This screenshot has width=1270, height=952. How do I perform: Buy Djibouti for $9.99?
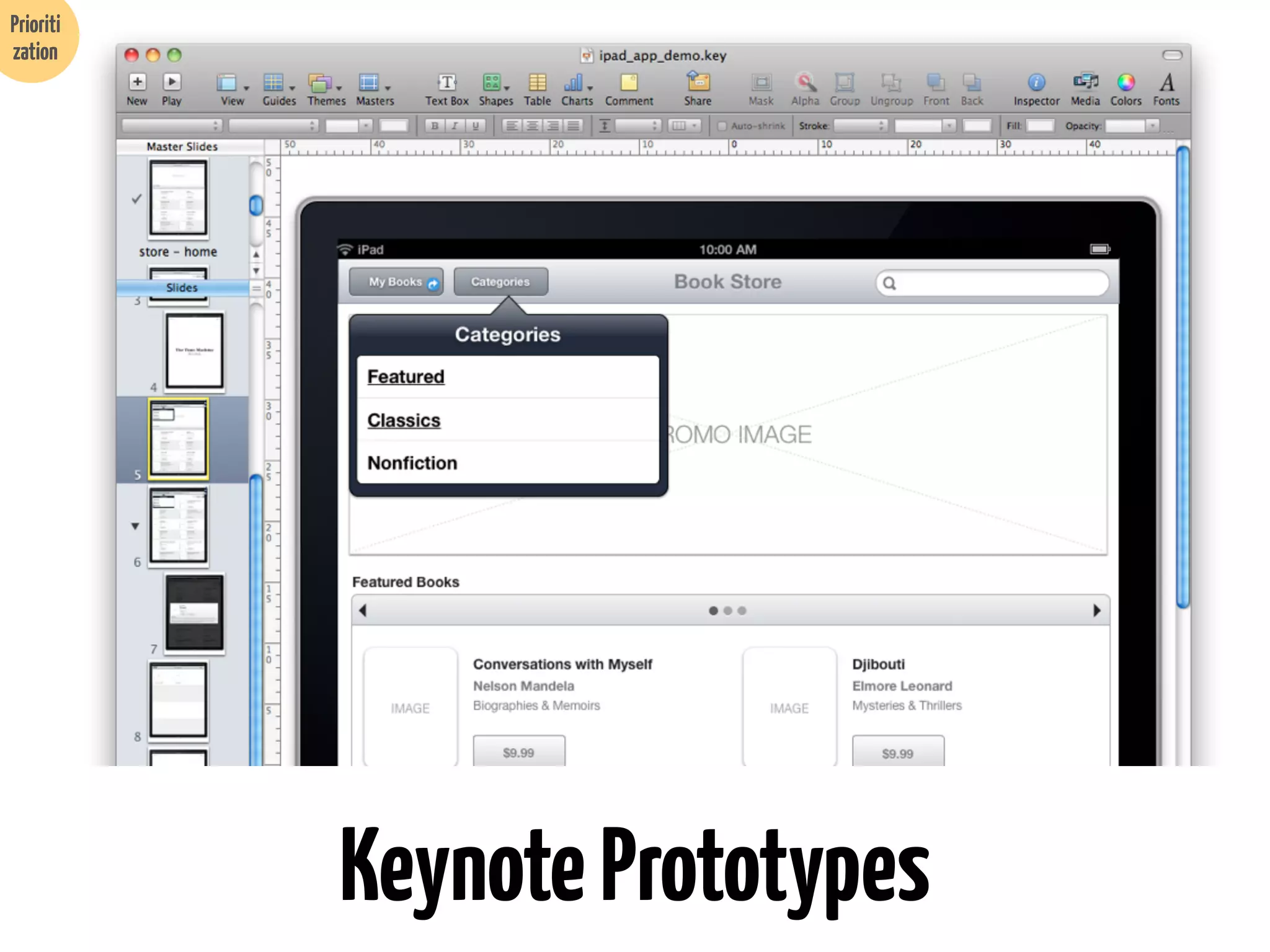[x=898, y=752]
